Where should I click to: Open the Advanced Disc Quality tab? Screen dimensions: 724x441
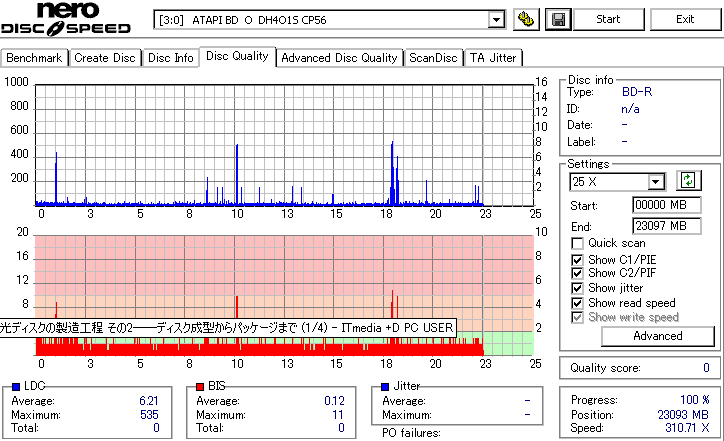(339, 58)
